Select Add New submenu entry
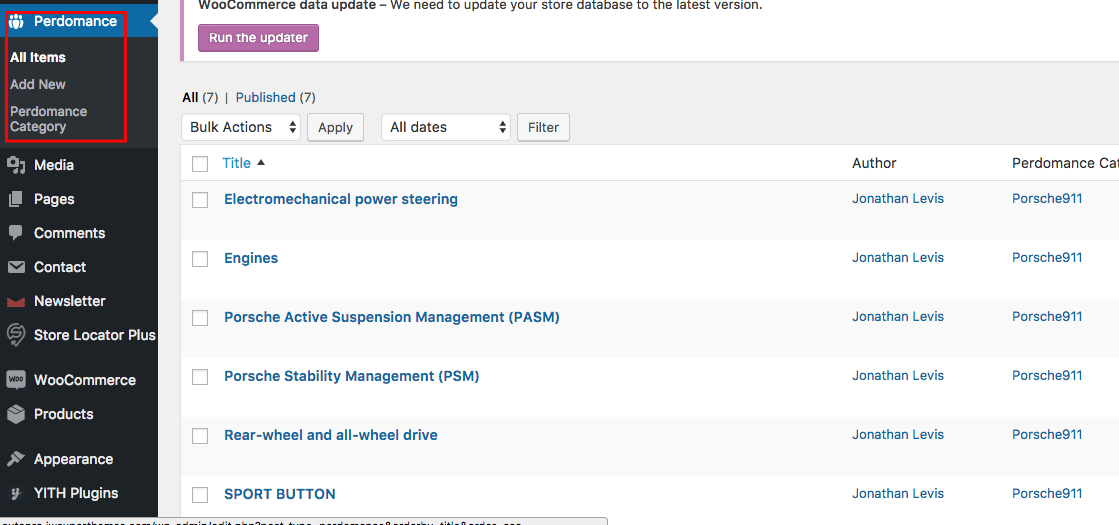Viewport: 1119px width, 525px height. (38, 84)
